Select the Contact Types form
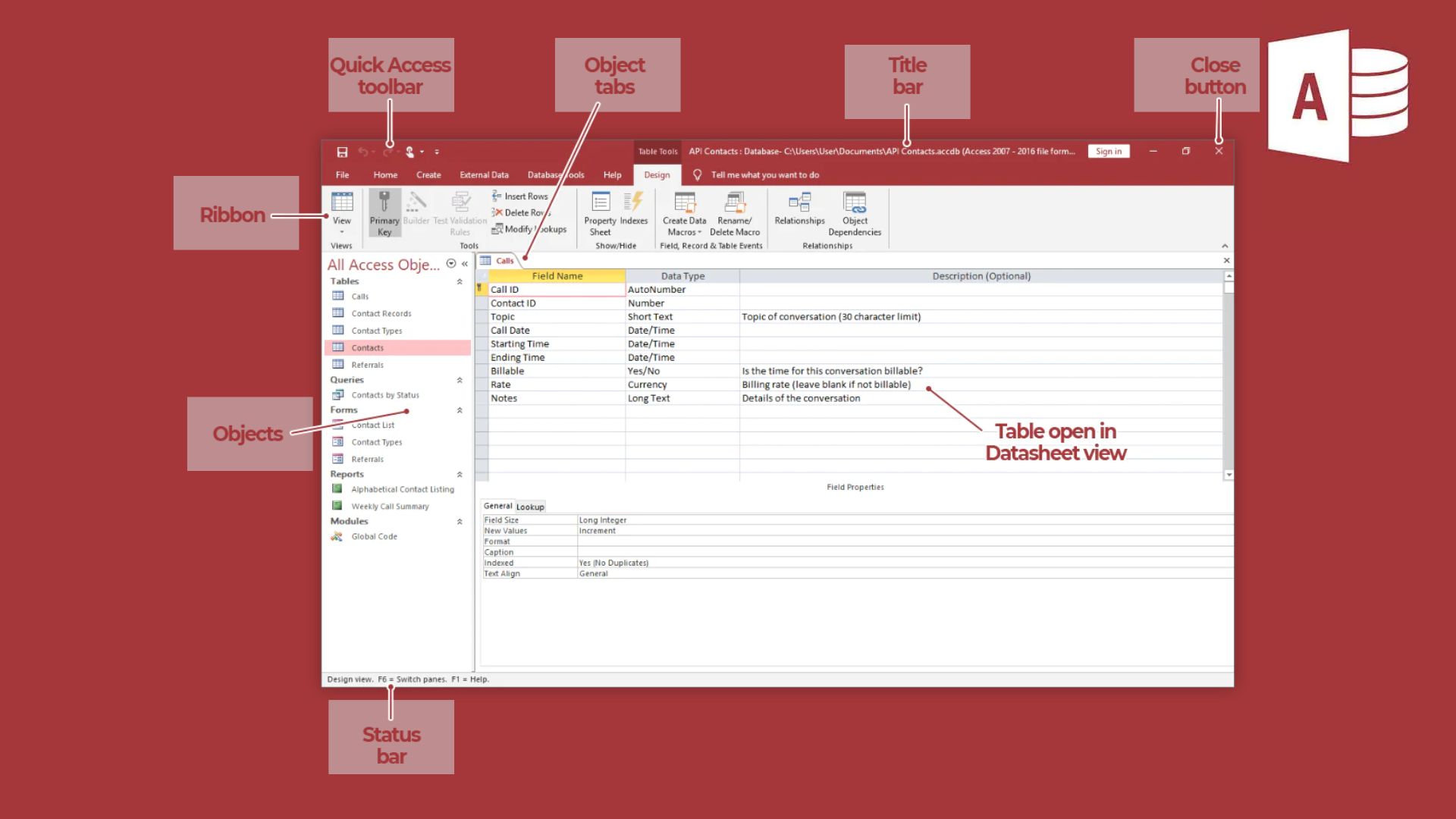 pos(376,442)
